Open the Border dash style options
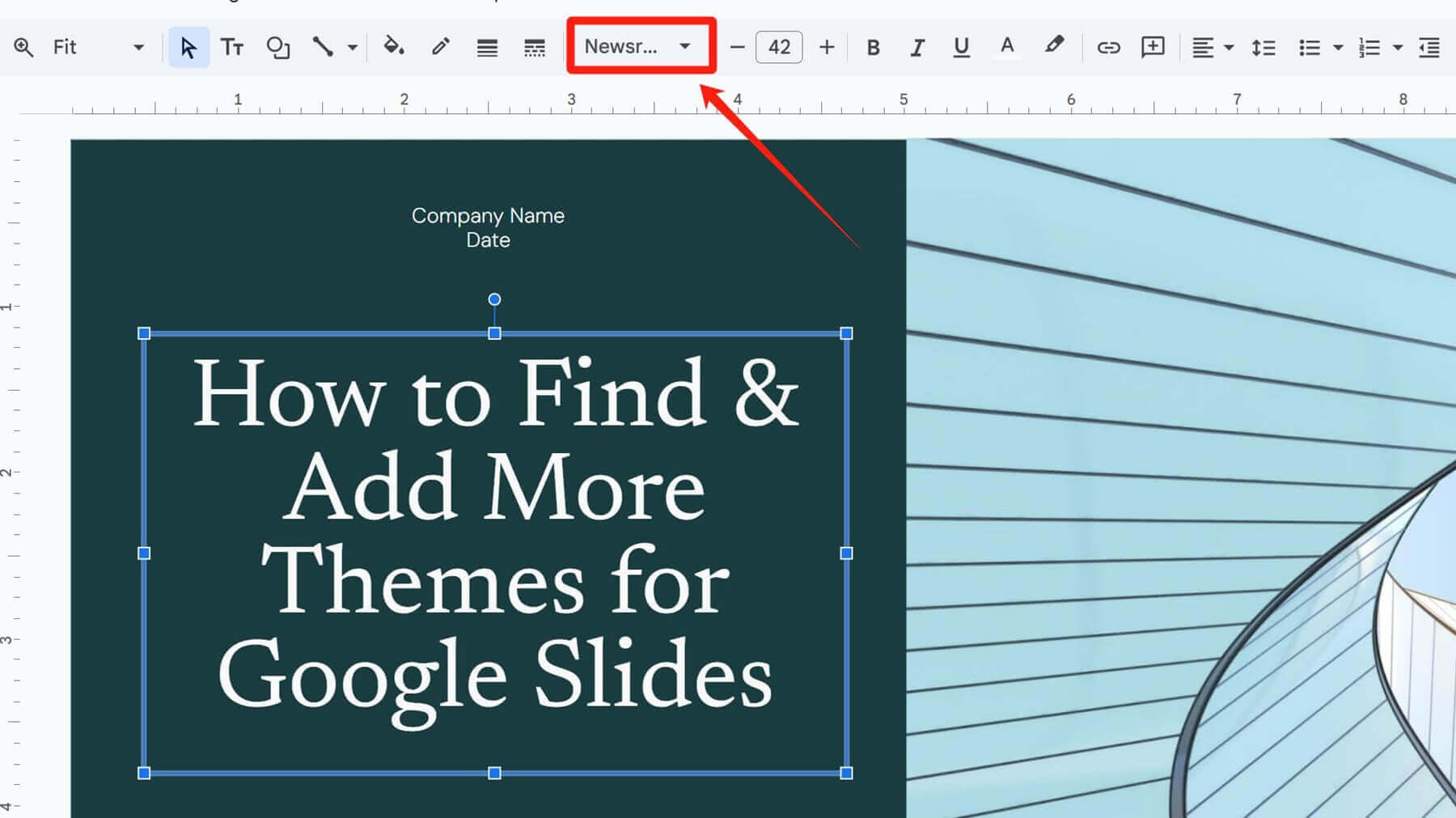Screen dimensions: 1456x818 pyautogui.click(x=535, y=48)
